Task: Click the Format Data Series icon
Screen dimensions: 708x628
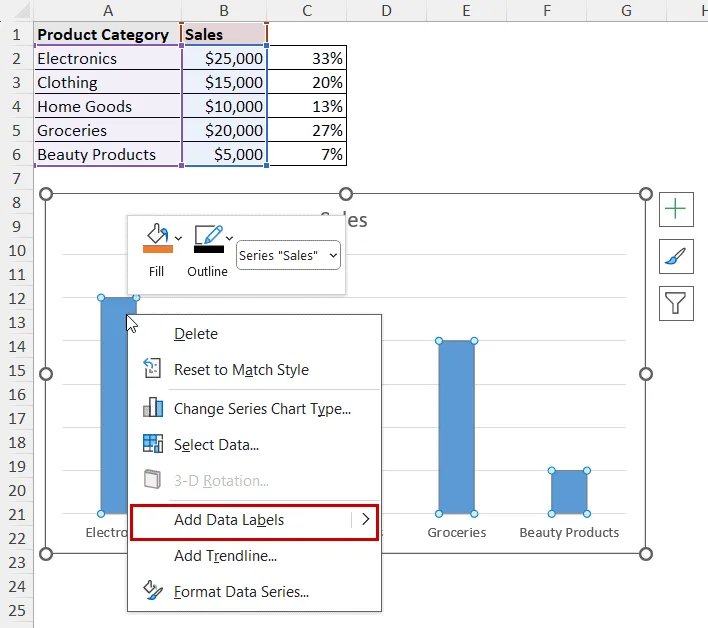Action: tap(153, 590)
